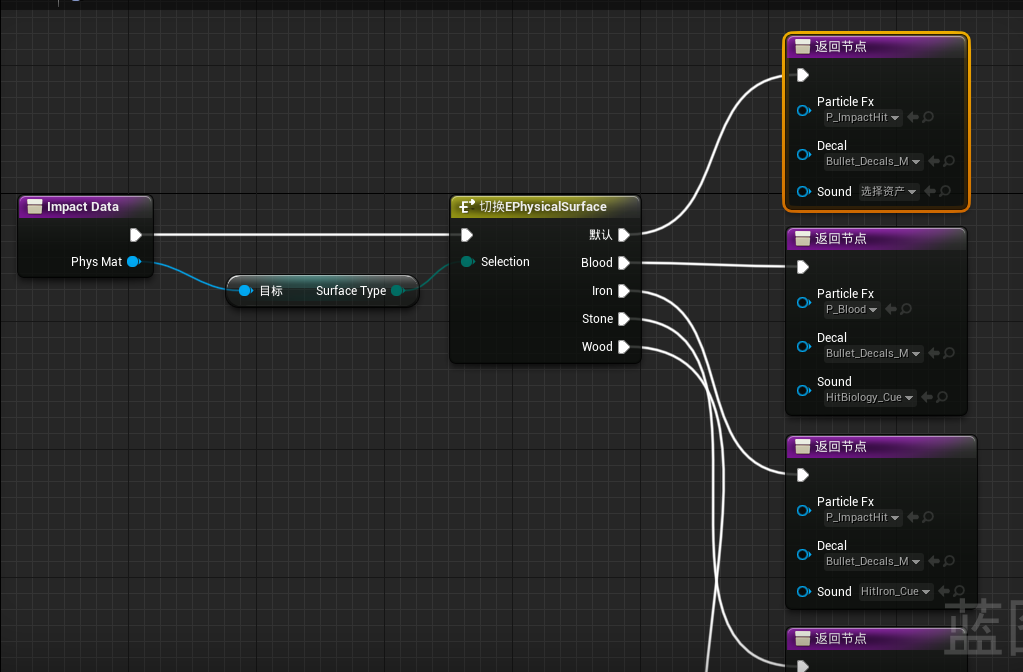
Task: Select the 切换EPhysicalSurface node title
Action: tap(545, 207)
